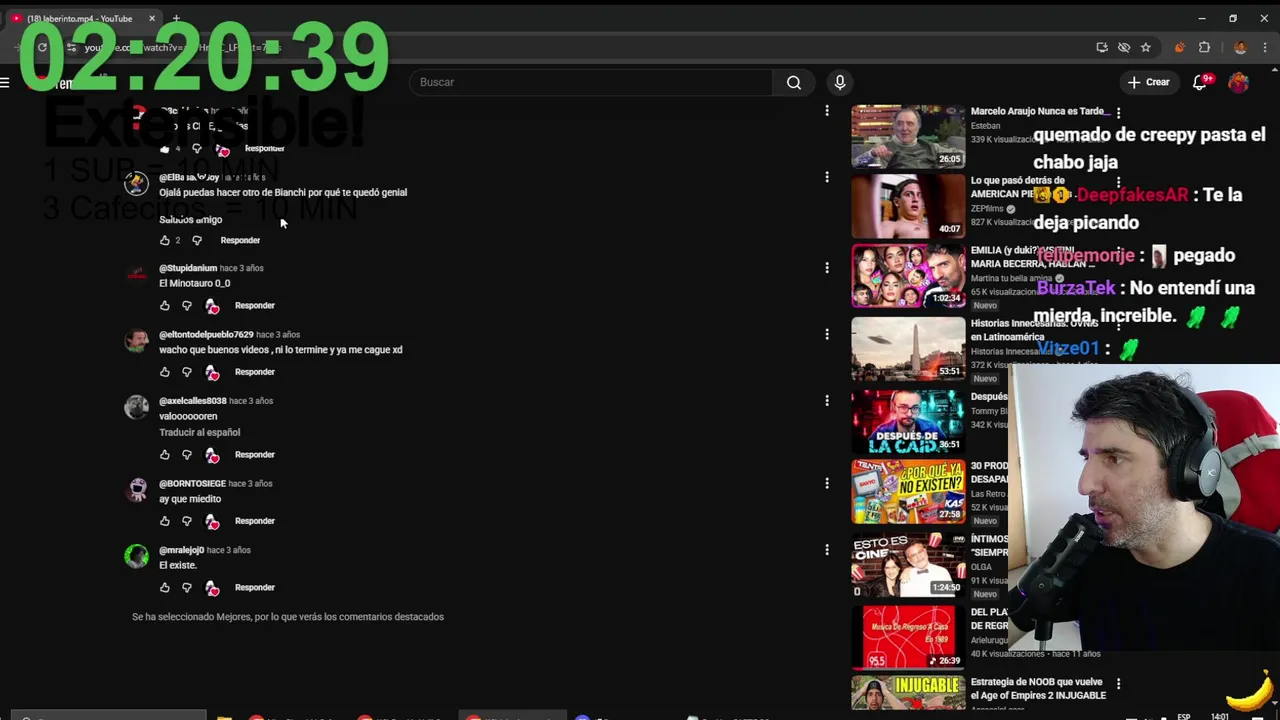
Task: Click the orange extension icon in Chrome toolbar
Action: click(1180, 47)
